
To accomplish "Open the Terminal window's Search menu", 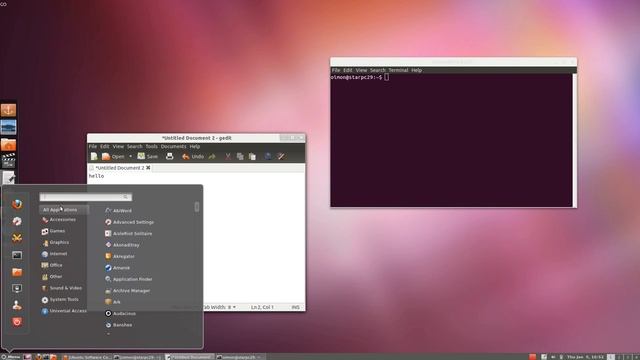I will click(x=378, y=70).
